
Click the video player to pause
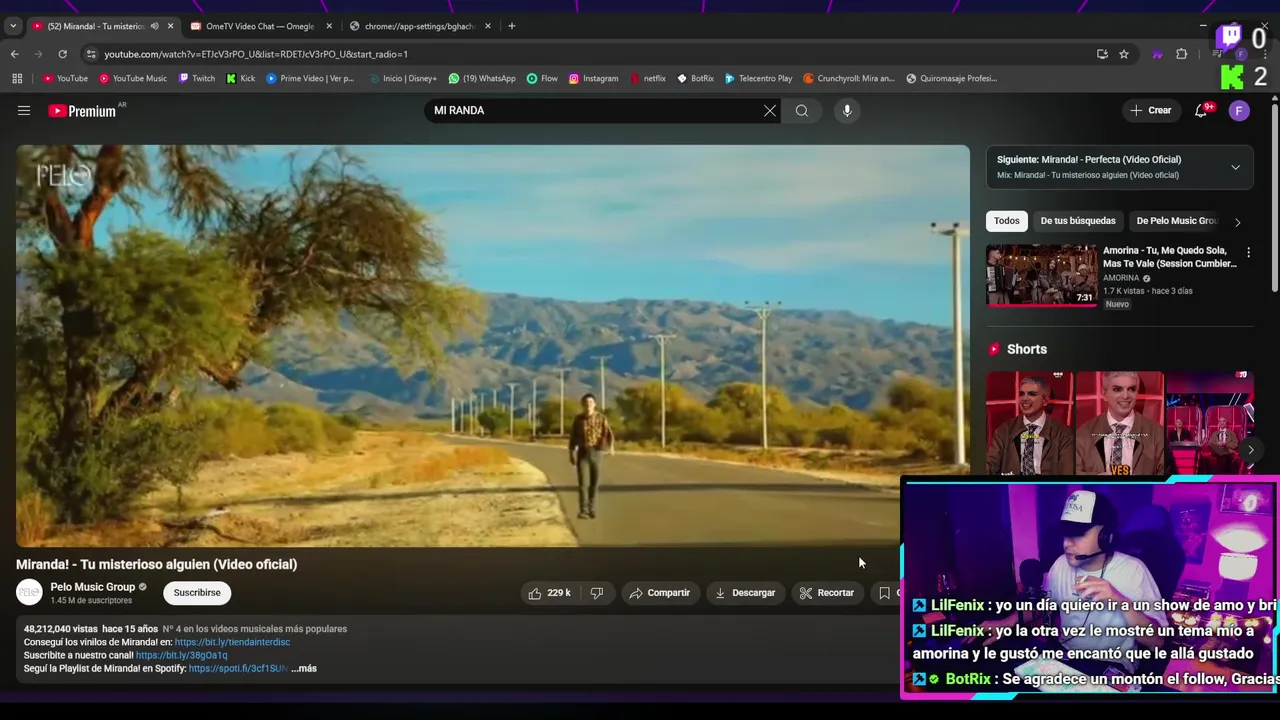pyautogui.click(x=492, y=345)
